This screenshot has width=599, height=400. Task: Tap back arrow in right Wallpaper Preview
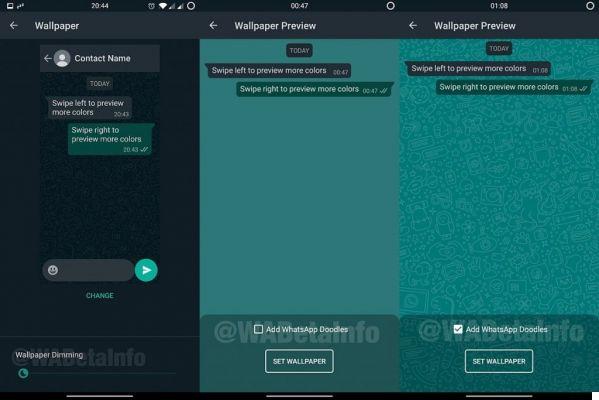coord(413,26)
